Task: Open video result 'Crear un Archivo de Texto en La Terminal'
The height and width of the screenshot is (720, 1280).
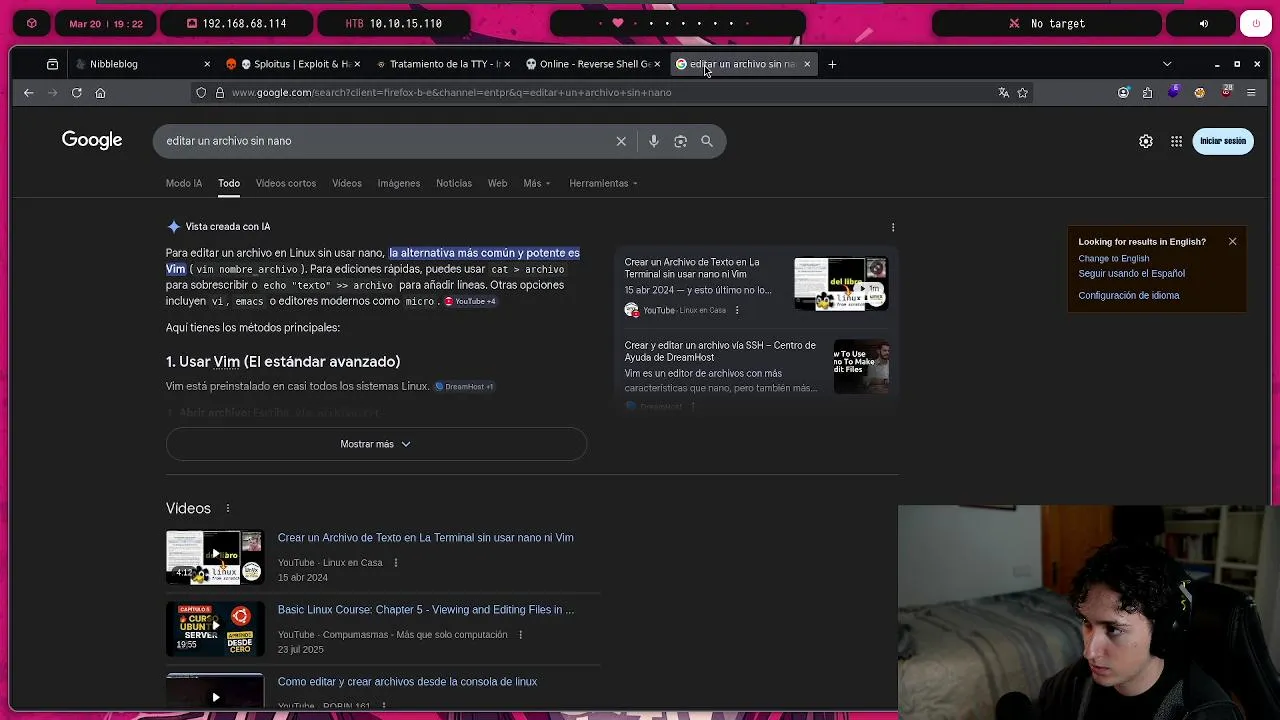Action: point(425,538)
